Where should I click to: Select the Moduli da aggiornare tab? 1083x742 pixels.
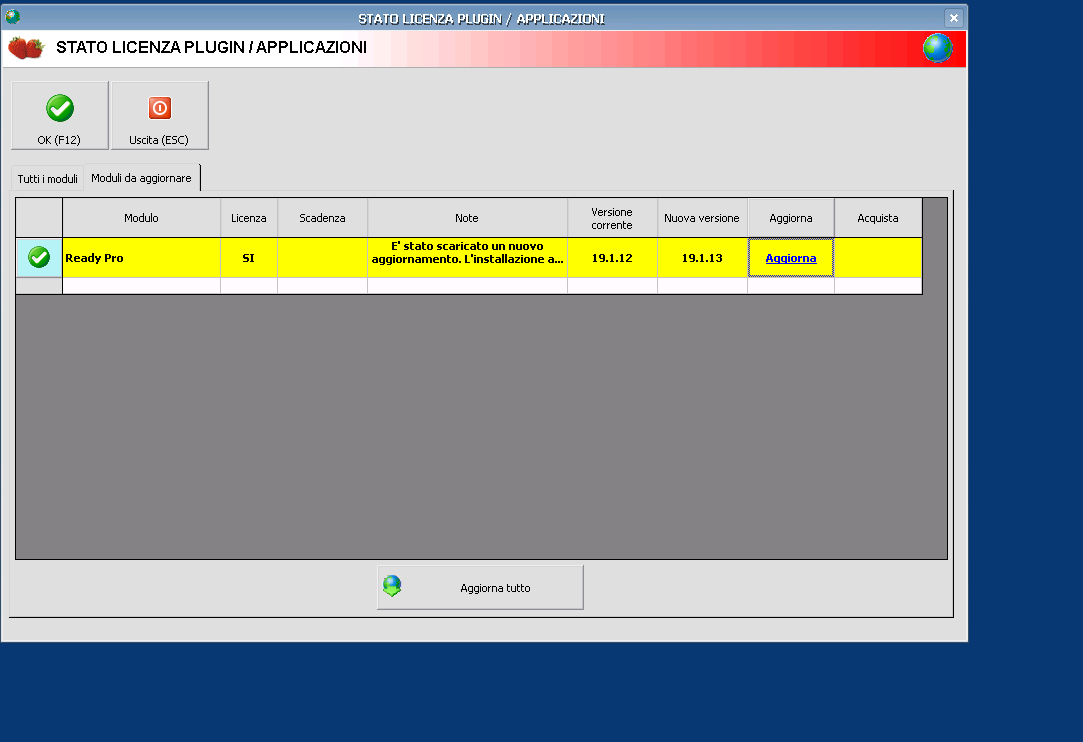(x=142, y=178)
